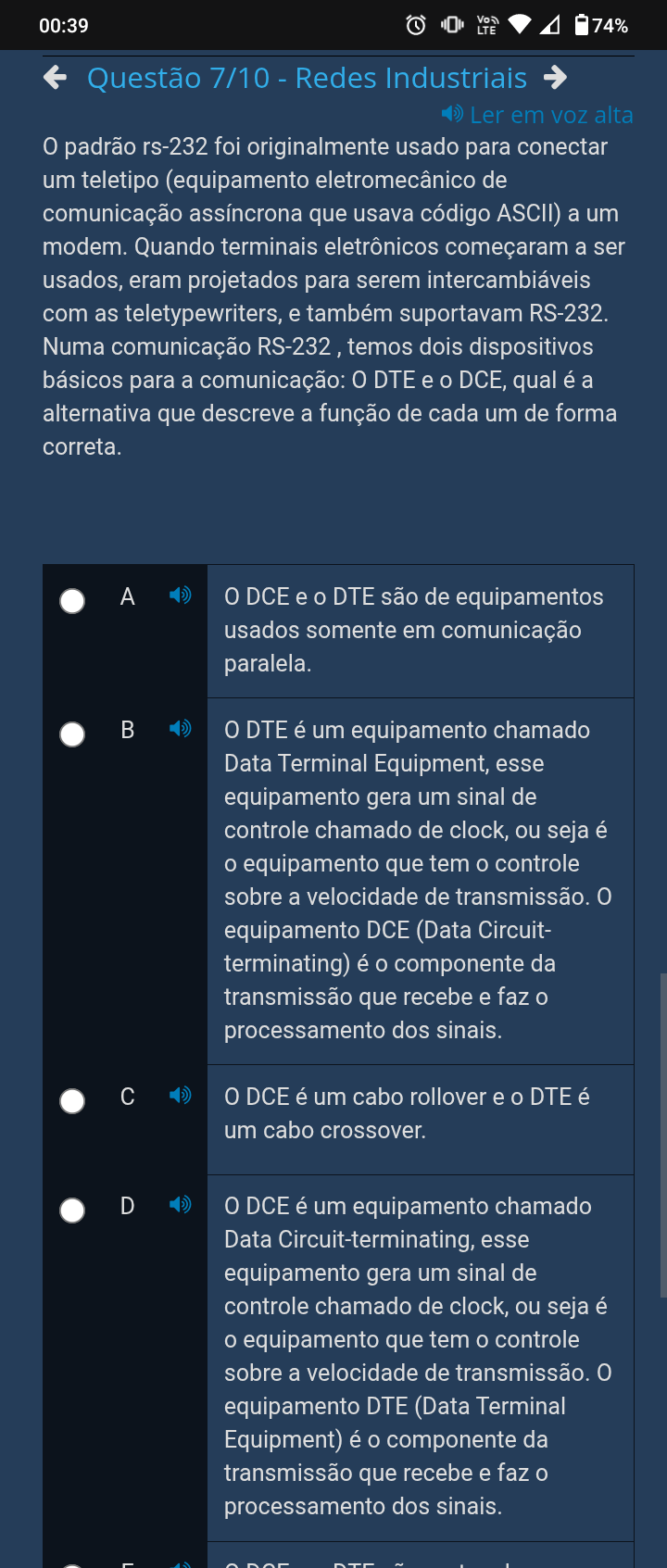Screen dimensions: 667x1568
Task: Select radio button for option A
Action: (72, 601)
